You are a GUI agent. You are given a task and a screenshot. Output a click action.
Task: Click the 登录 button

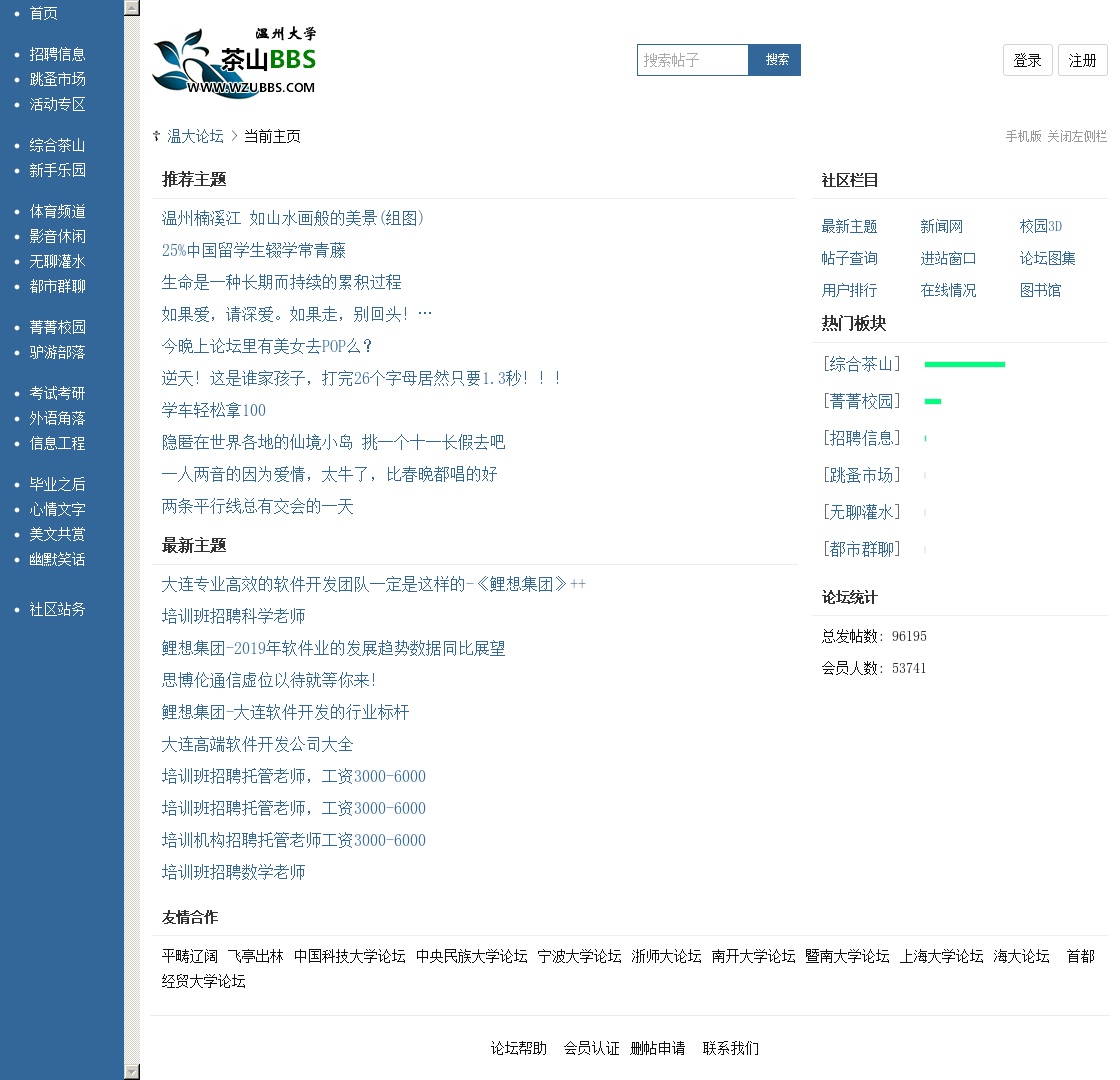pyautogui.click(x=1027, y=60)
